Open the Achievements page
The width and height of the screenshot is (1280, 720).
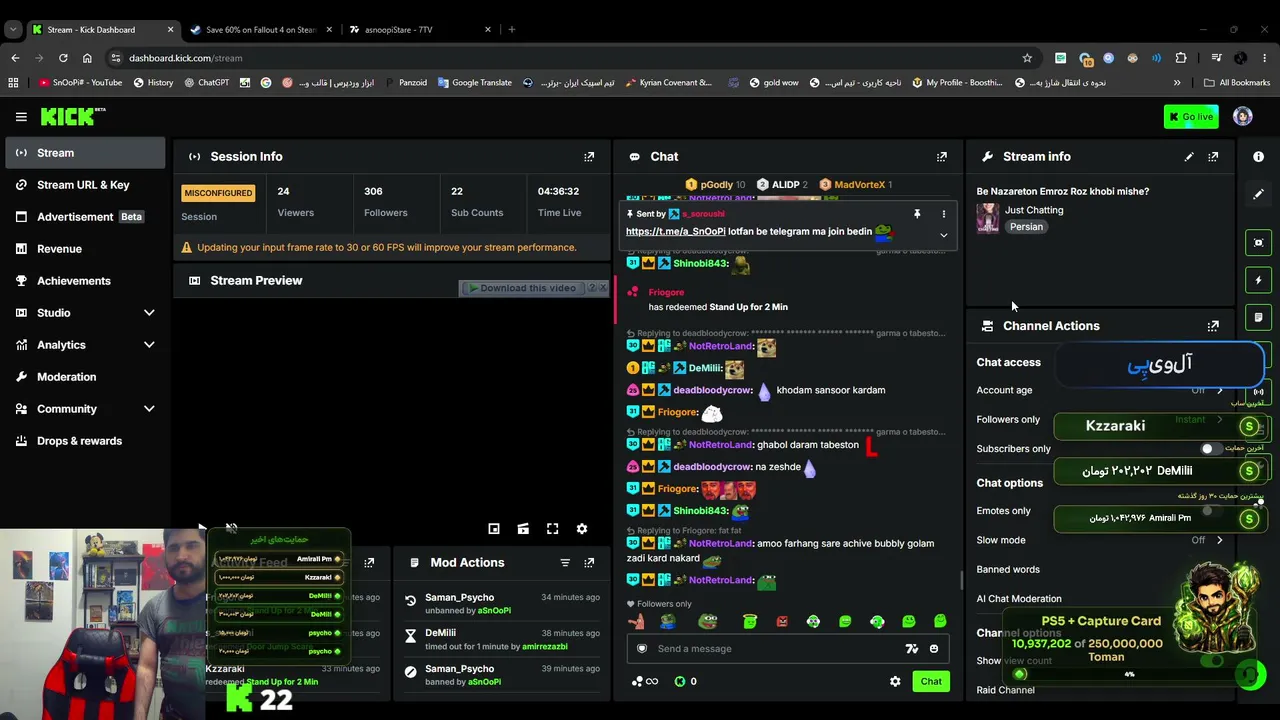coord(85,281)
